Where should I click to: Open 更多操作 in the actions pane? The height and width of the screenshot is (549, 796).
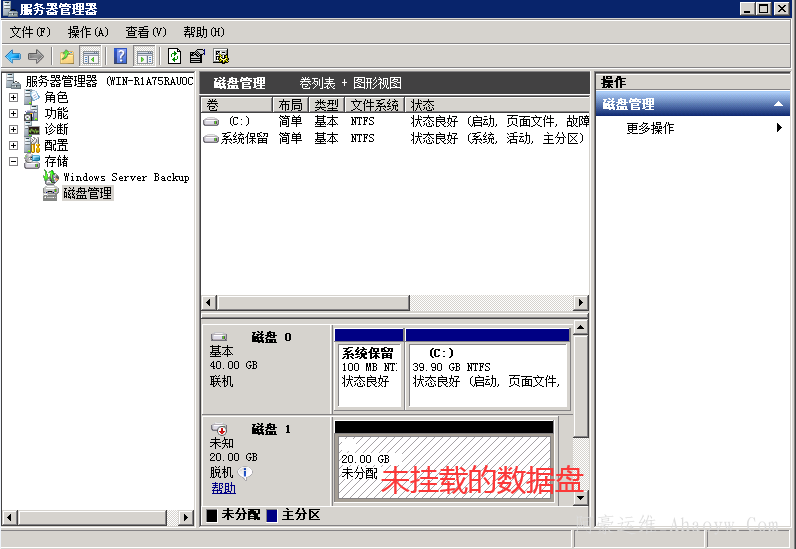pyautogui.click(x=650, y=128)
